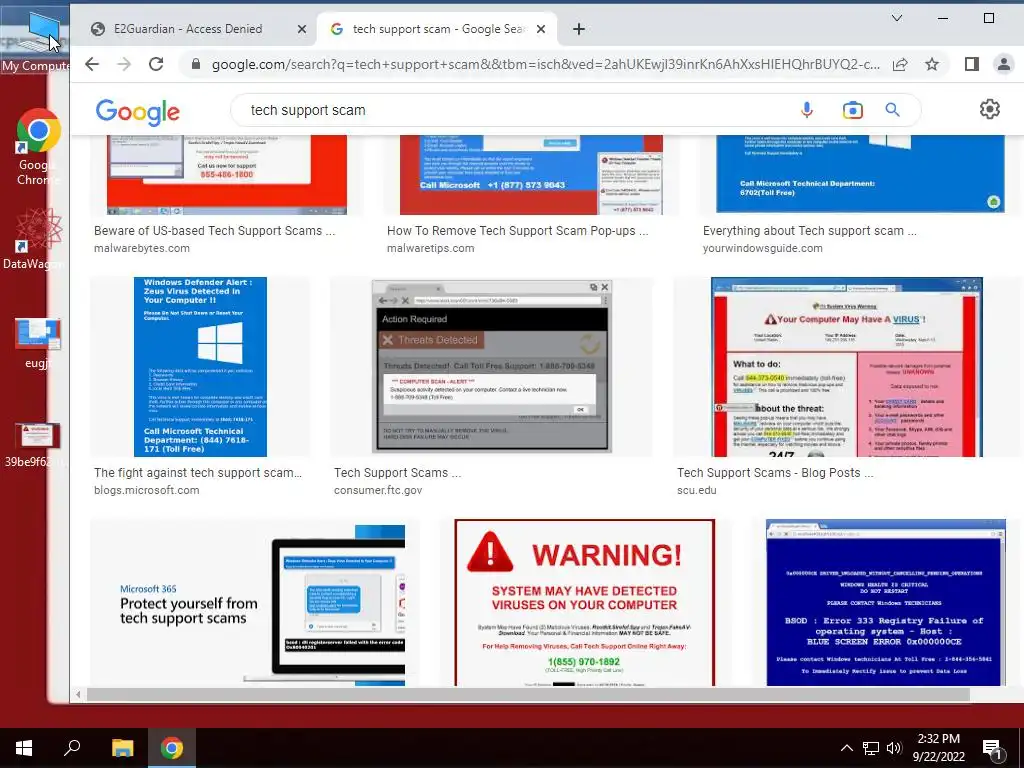
Task: Open Everything about Tech support scam result
Action: [x=810, y=231]
